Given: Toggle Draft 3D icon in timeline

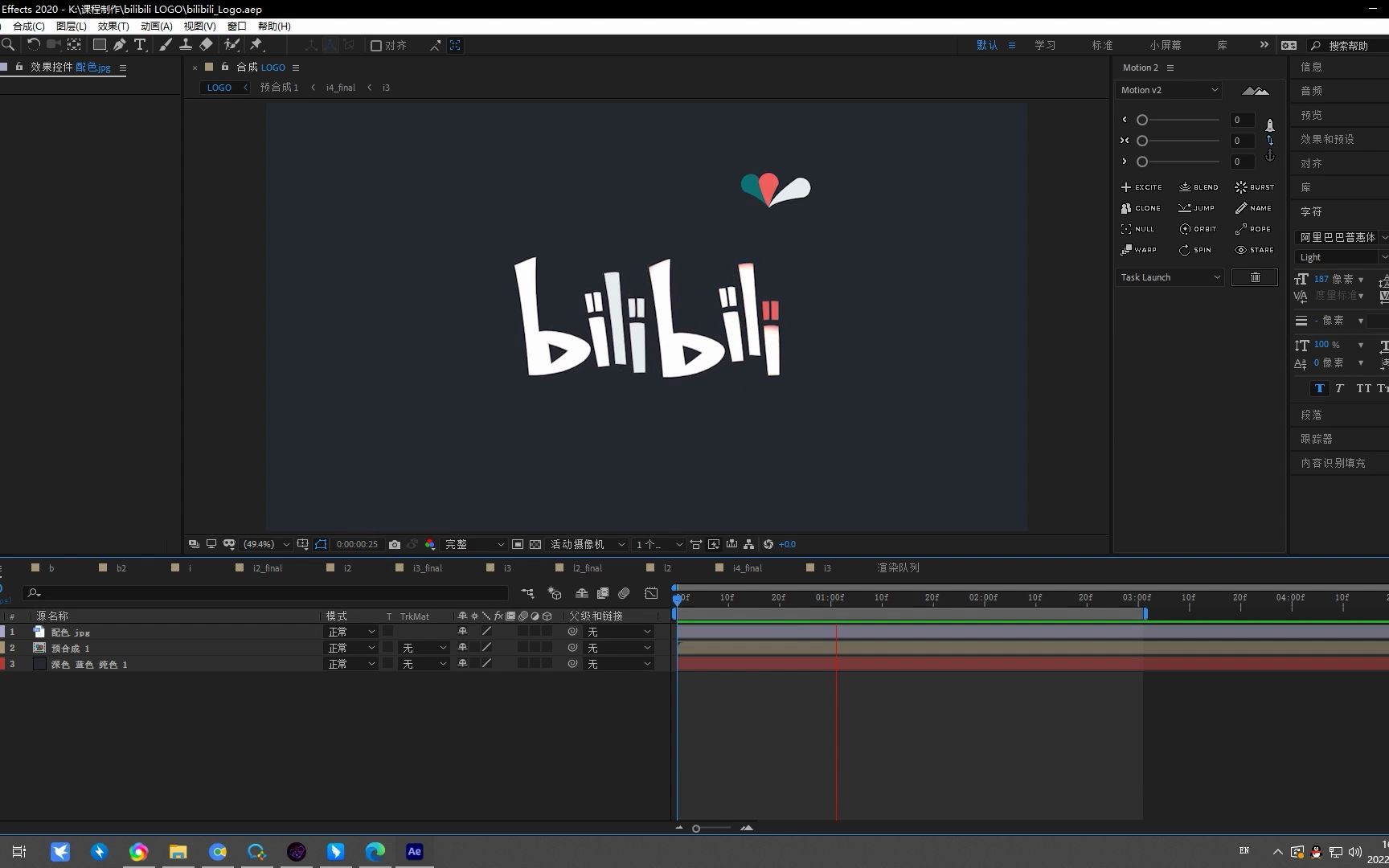Looking at the screenshot, I should (x=555, y=593).
